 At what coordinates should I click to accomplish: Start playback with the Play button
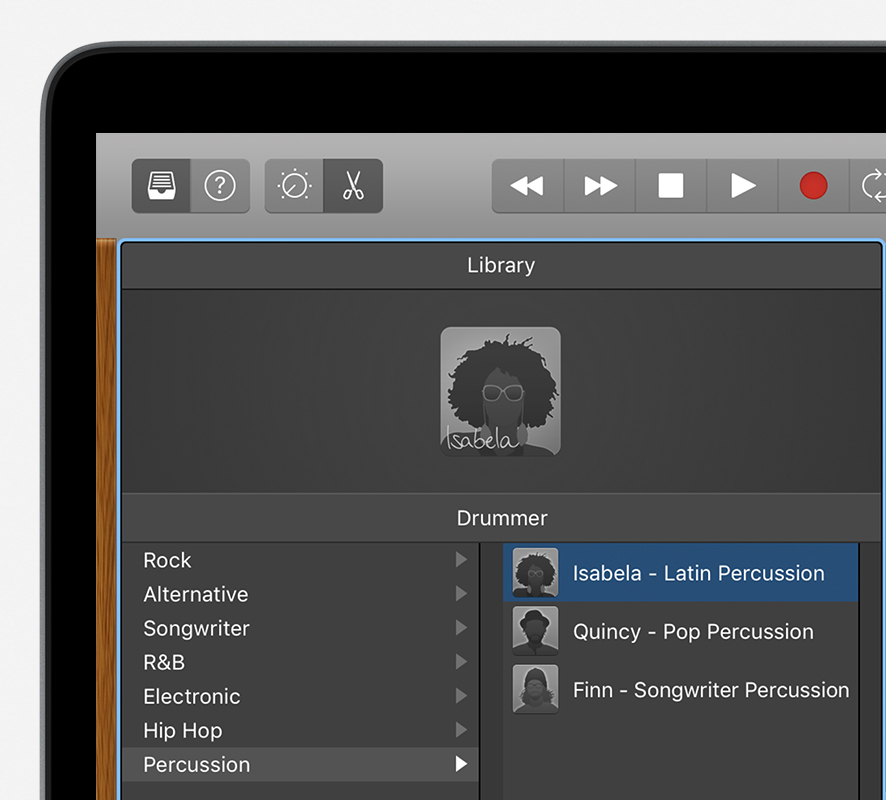(x=742, y=186)
